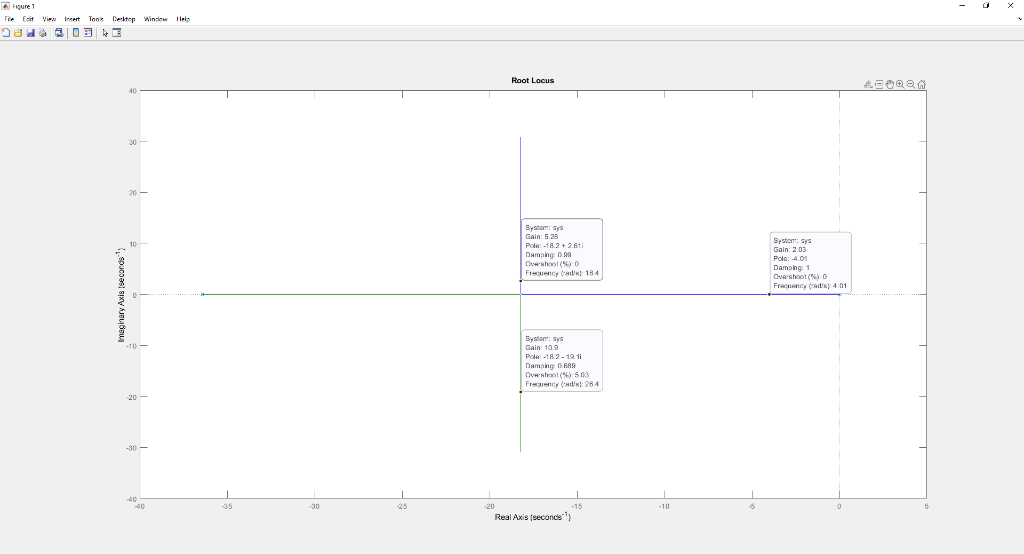The width and height of the screenshot is (1024, 554).
Task: Select the Pan hand tool
Action: [x=889, y=84]
